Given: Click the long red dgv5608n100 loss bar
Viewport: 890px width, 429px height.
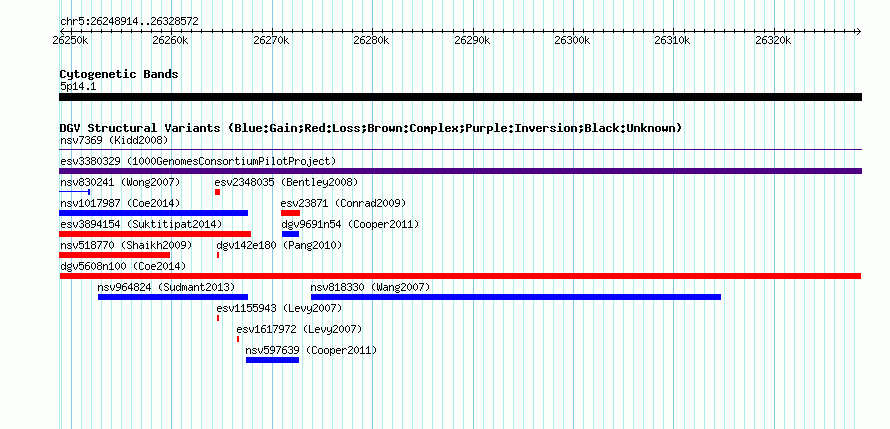Looking at the screenshot, I should pyautogui.click(x=460, y=276).
